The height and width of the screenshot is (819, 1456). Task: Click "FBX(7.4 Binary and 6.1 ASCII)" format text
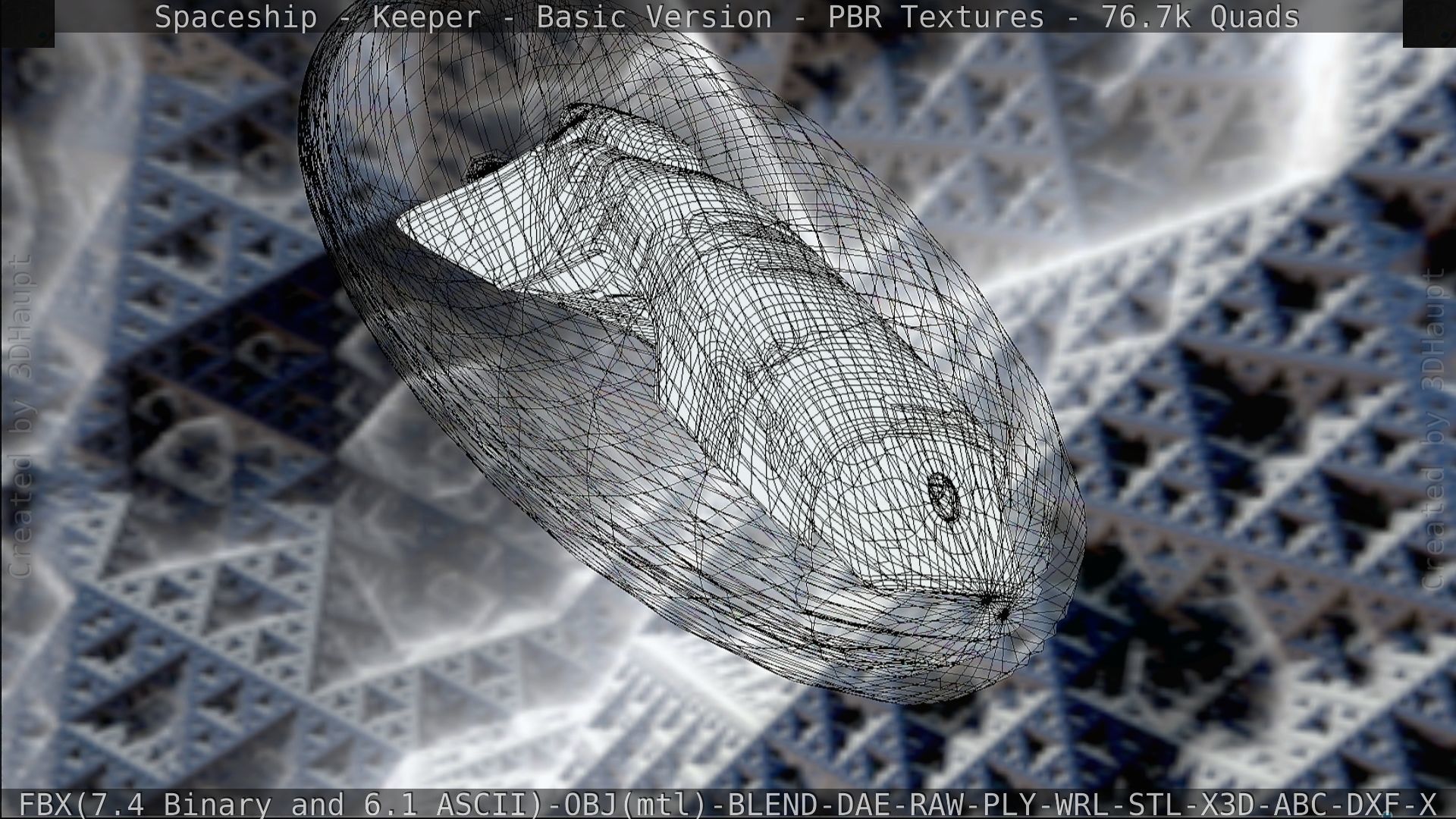(x=281, y=804)
